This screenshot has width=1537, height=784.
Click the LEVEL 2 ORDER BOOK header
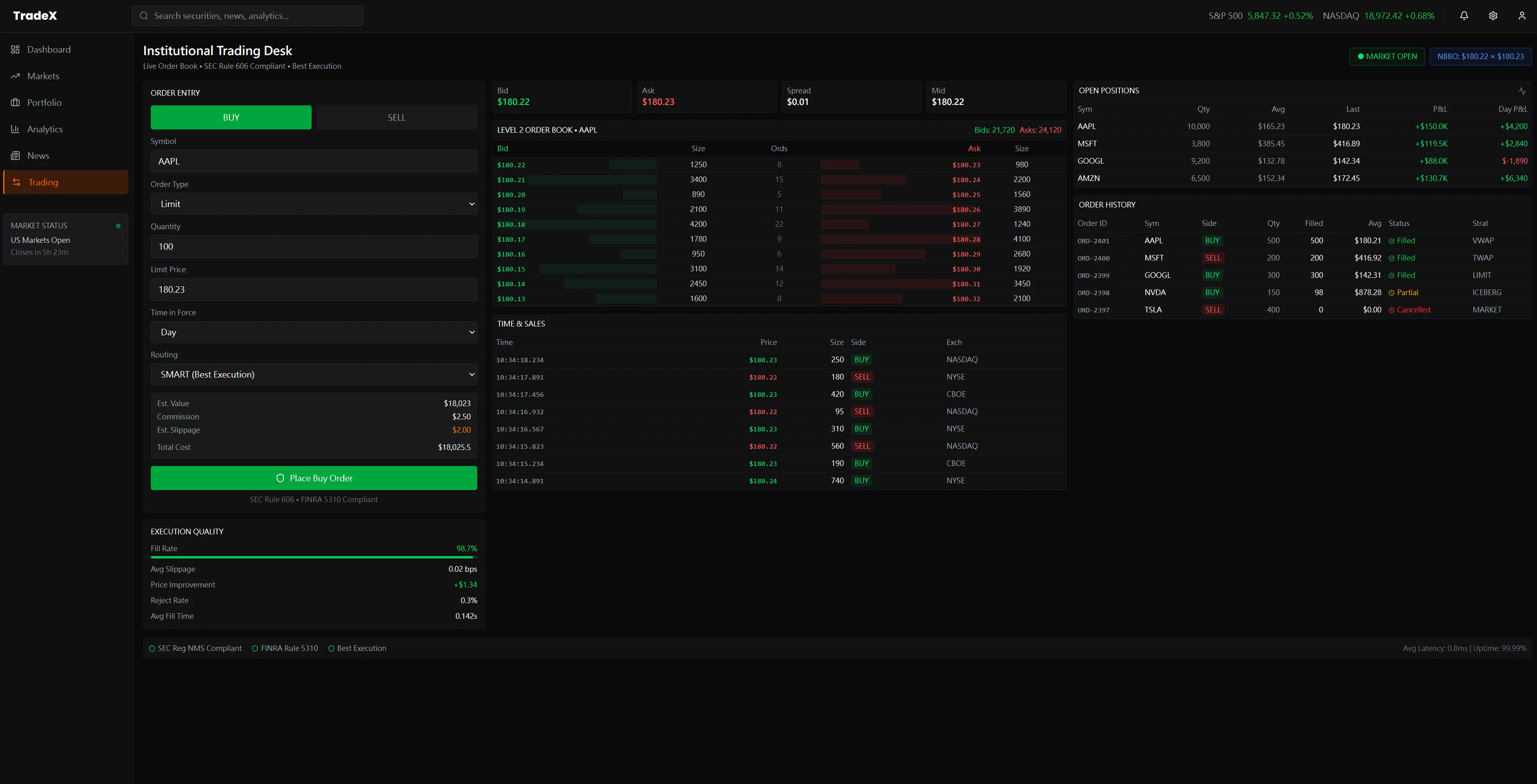click(547, 129)
